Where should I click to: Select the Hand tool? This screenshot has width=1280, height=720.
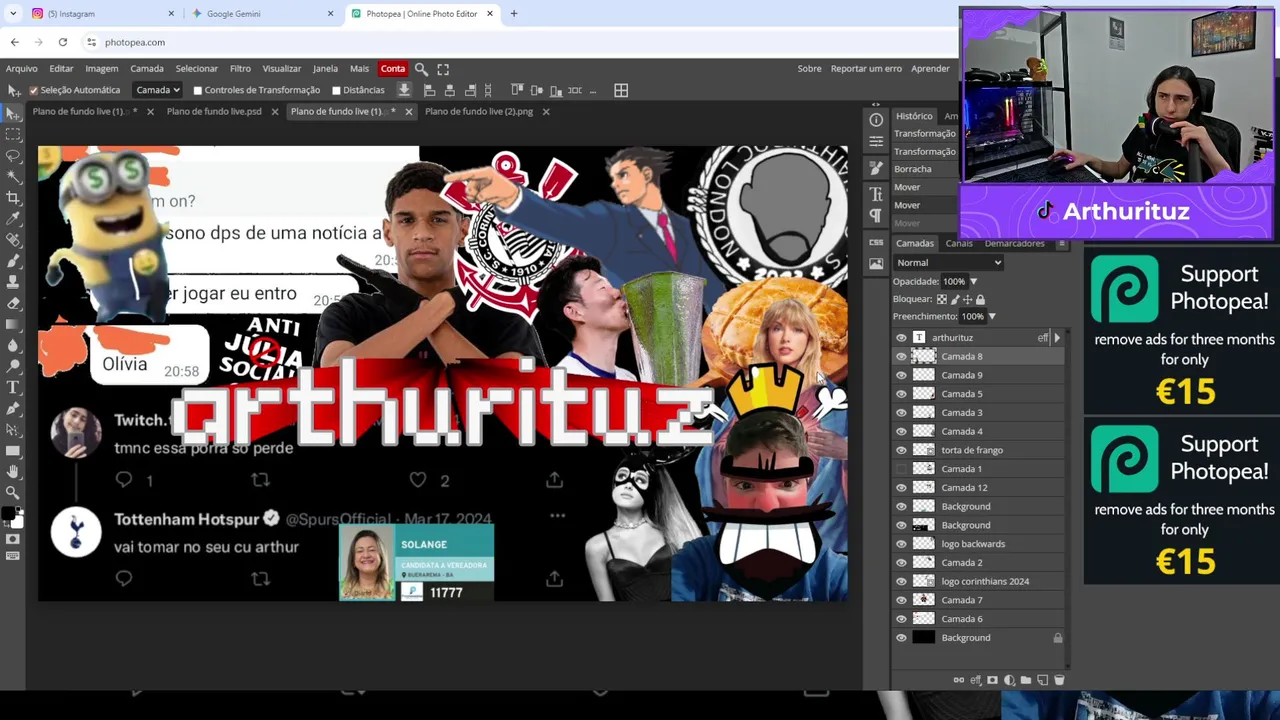pos(13,471)
